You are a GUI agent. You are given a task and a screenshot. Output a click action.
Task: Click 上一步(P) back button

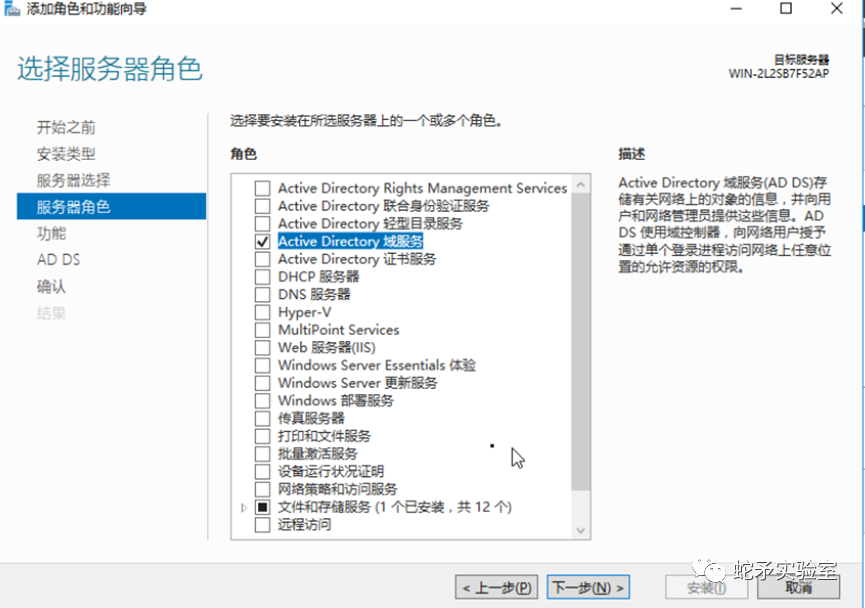click(496, 588)
